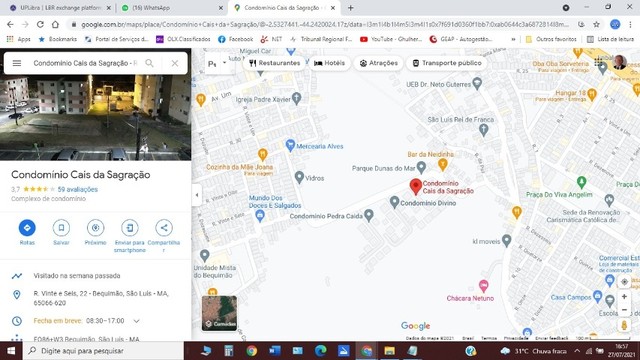Select the Hotéis filter chip
This screenshot has height=360, width=640.
(329, 63)
